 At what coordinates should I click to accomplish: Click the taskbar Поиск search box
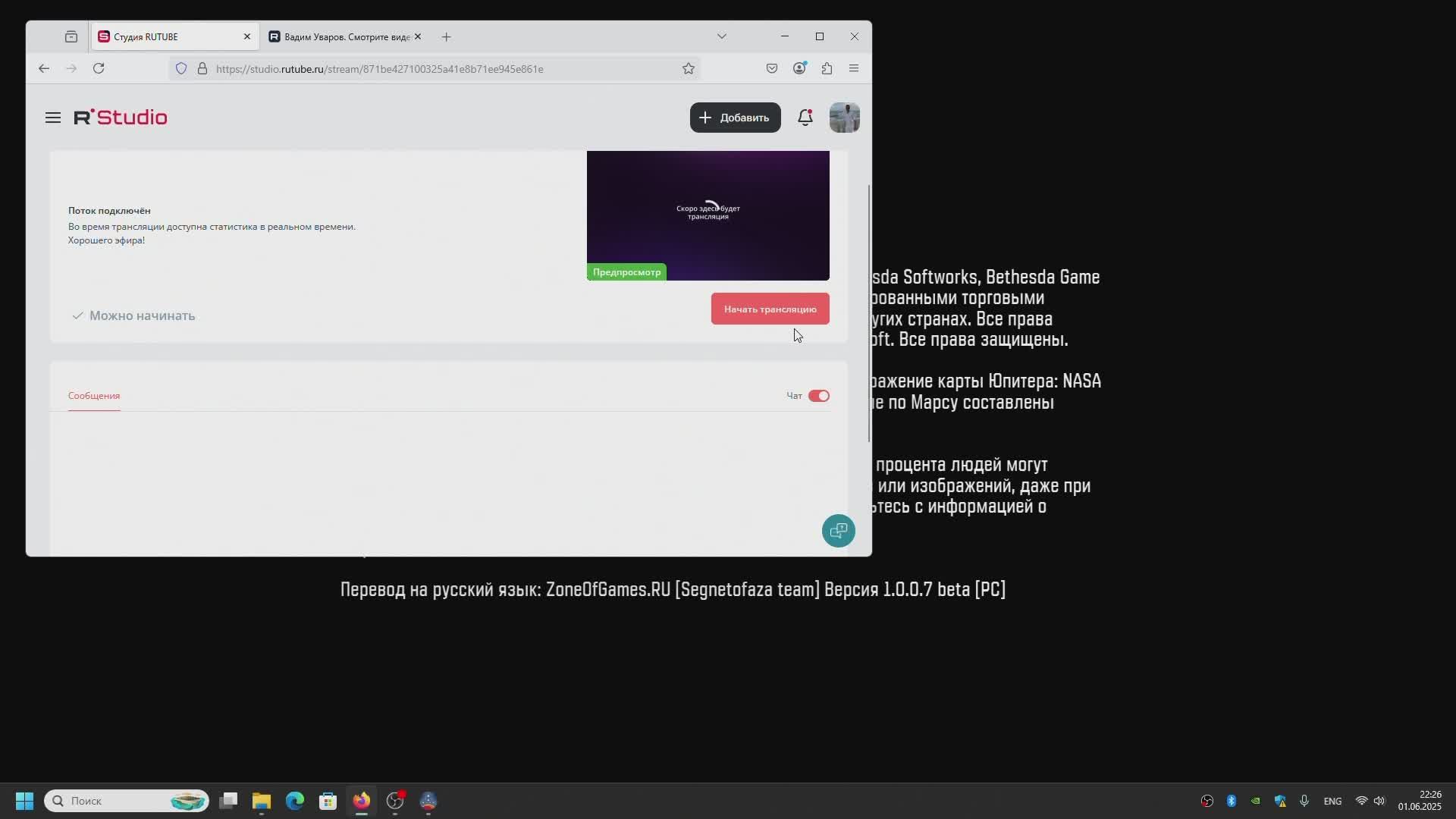[x=127, y=801]
